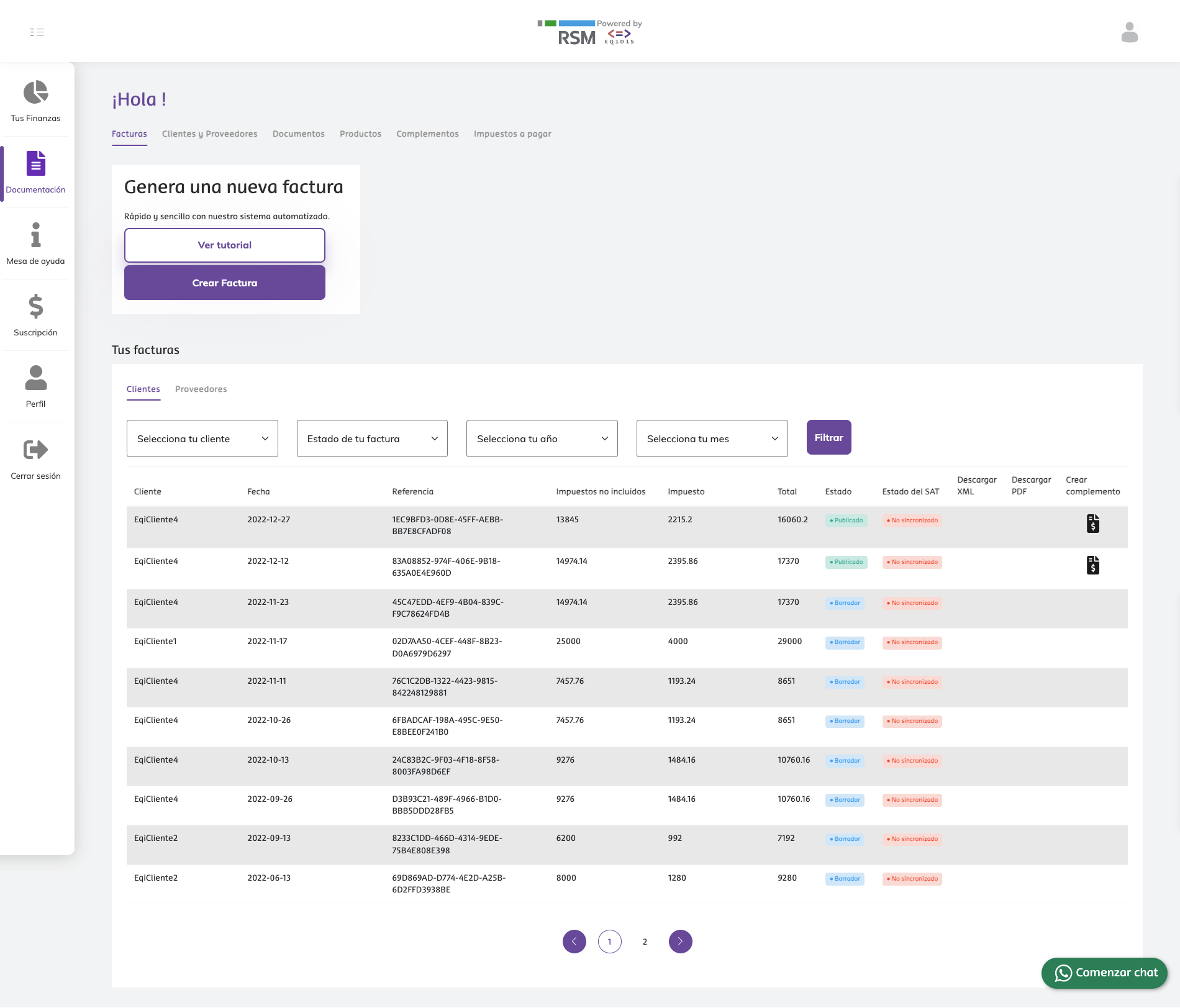Open the Documentación document icon
Screen dimensions: 1180x1008
pos(35,163)
